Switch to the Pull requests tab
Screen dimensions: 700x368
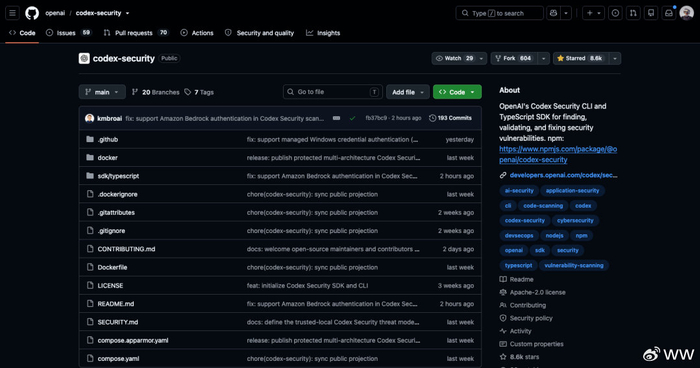[136, 33]
